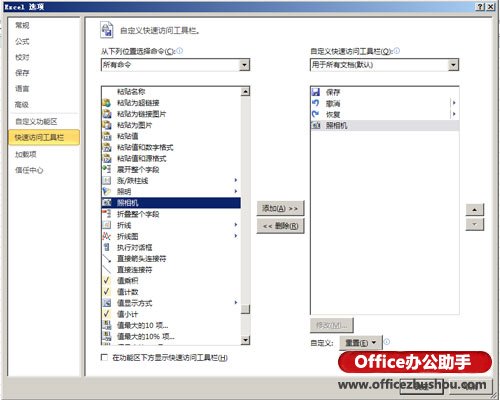Open the 常规 options category
This screenshot has width=500, height=400.
22,25
